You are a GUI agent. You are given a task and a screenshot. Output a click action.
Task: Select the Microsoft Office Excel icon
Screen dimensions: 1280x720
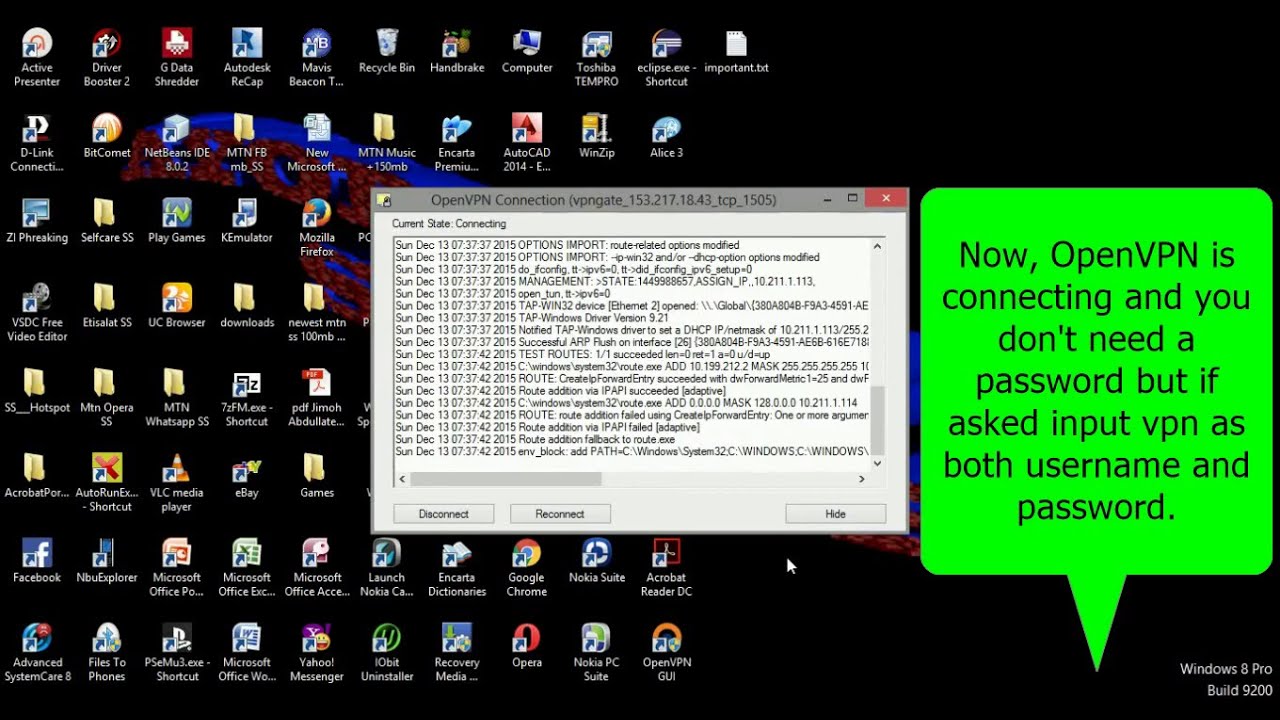[x=247, y=568]
